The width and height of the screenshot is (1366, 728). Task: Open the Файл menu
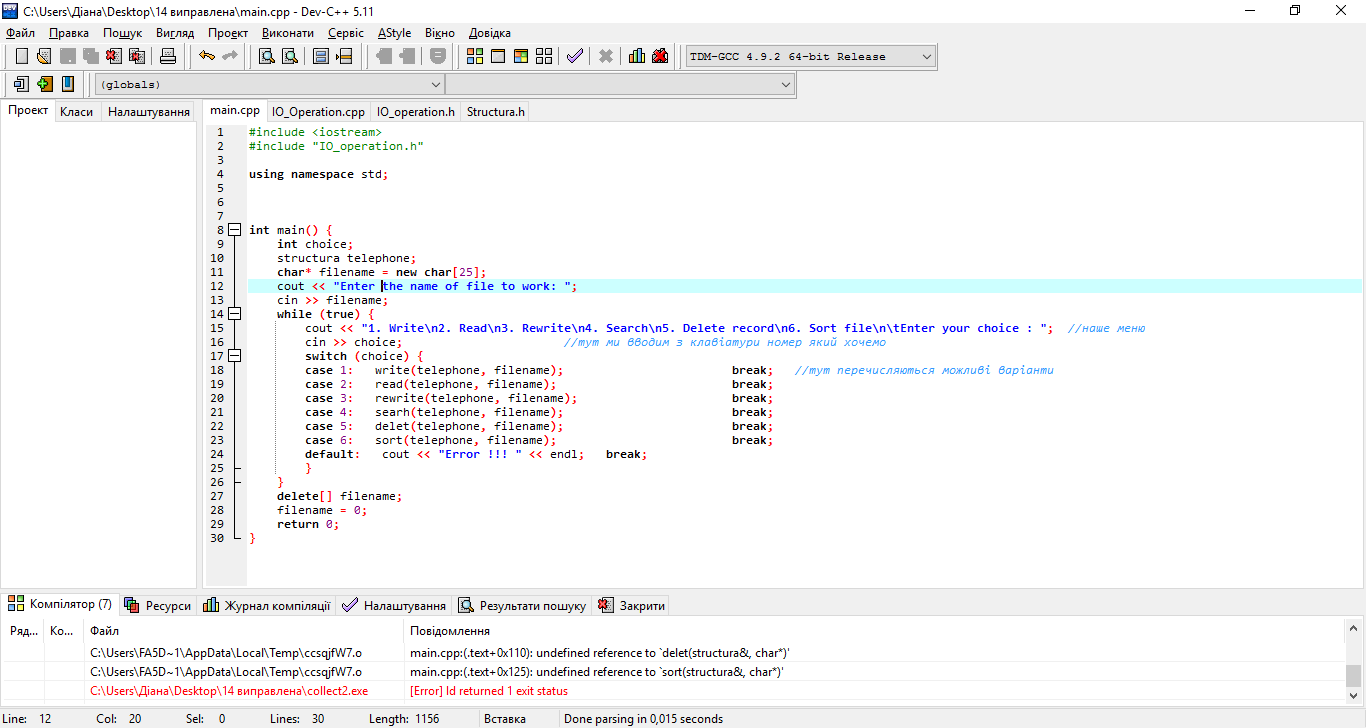20,33
